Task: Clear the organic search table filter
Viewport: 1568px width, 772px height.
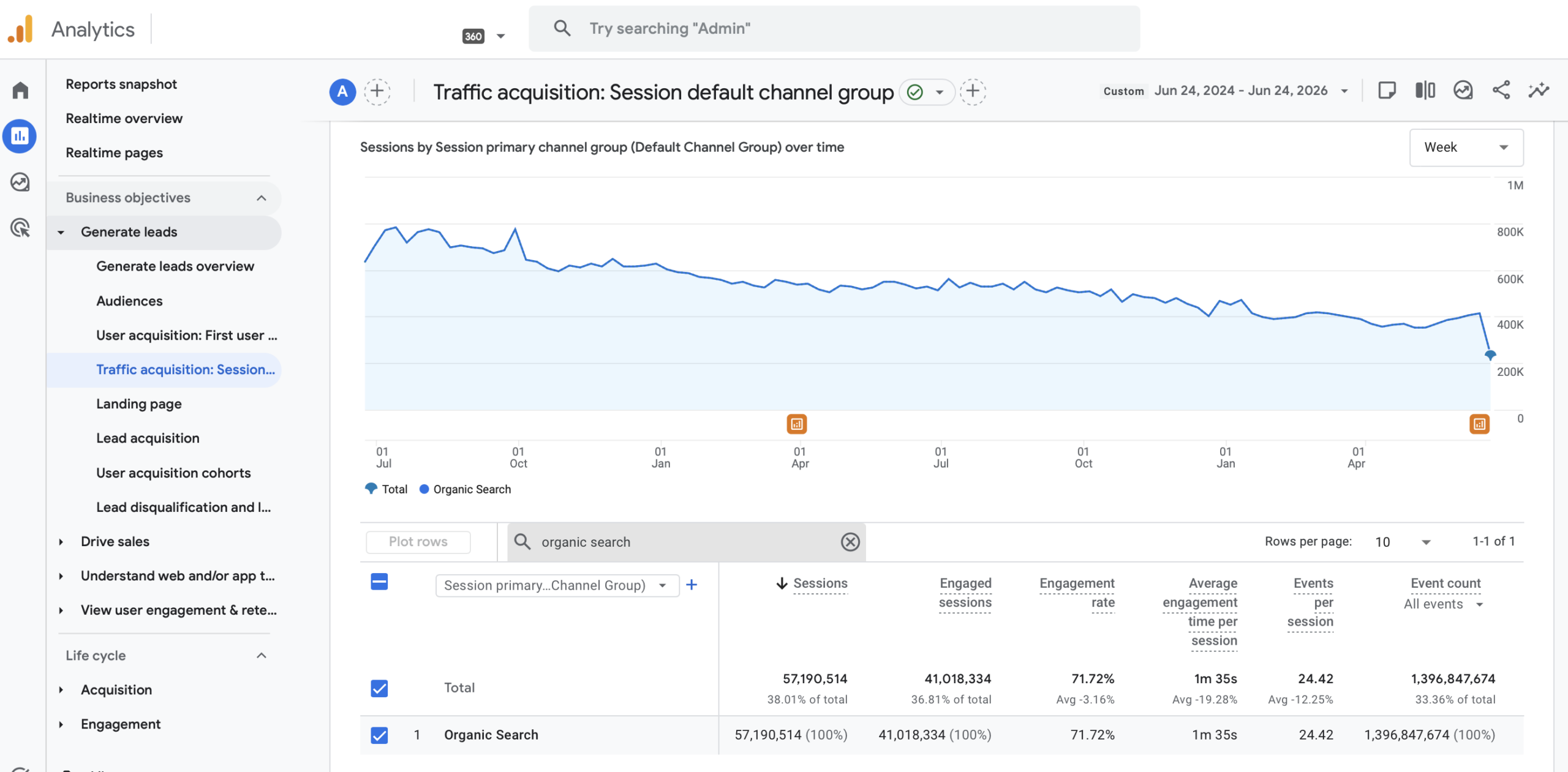Action: click(x=850, y=542)
